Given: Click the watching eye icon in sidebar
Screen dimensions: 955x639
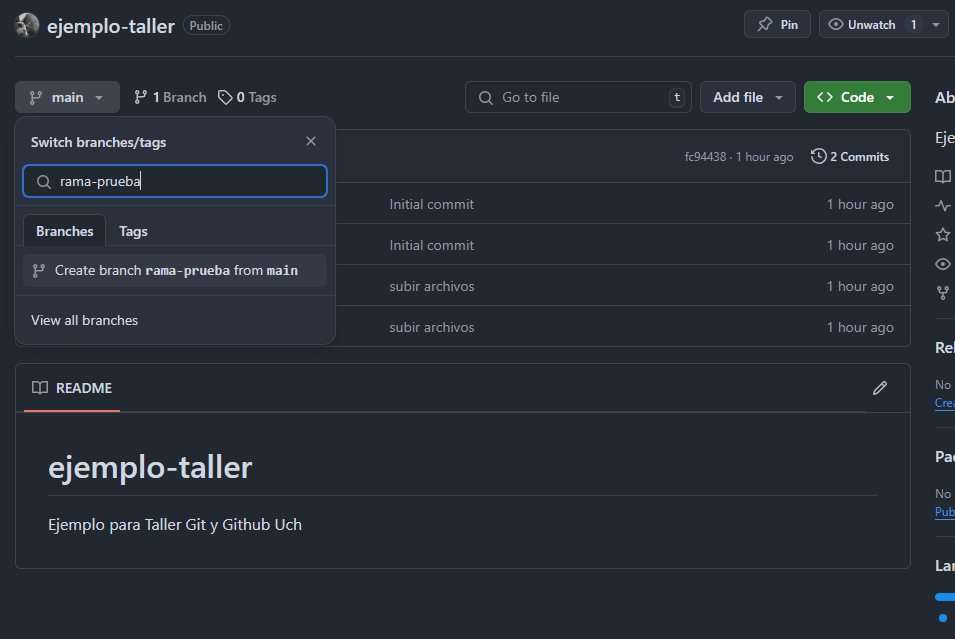Looking at the screenshot, I should 943,264.
